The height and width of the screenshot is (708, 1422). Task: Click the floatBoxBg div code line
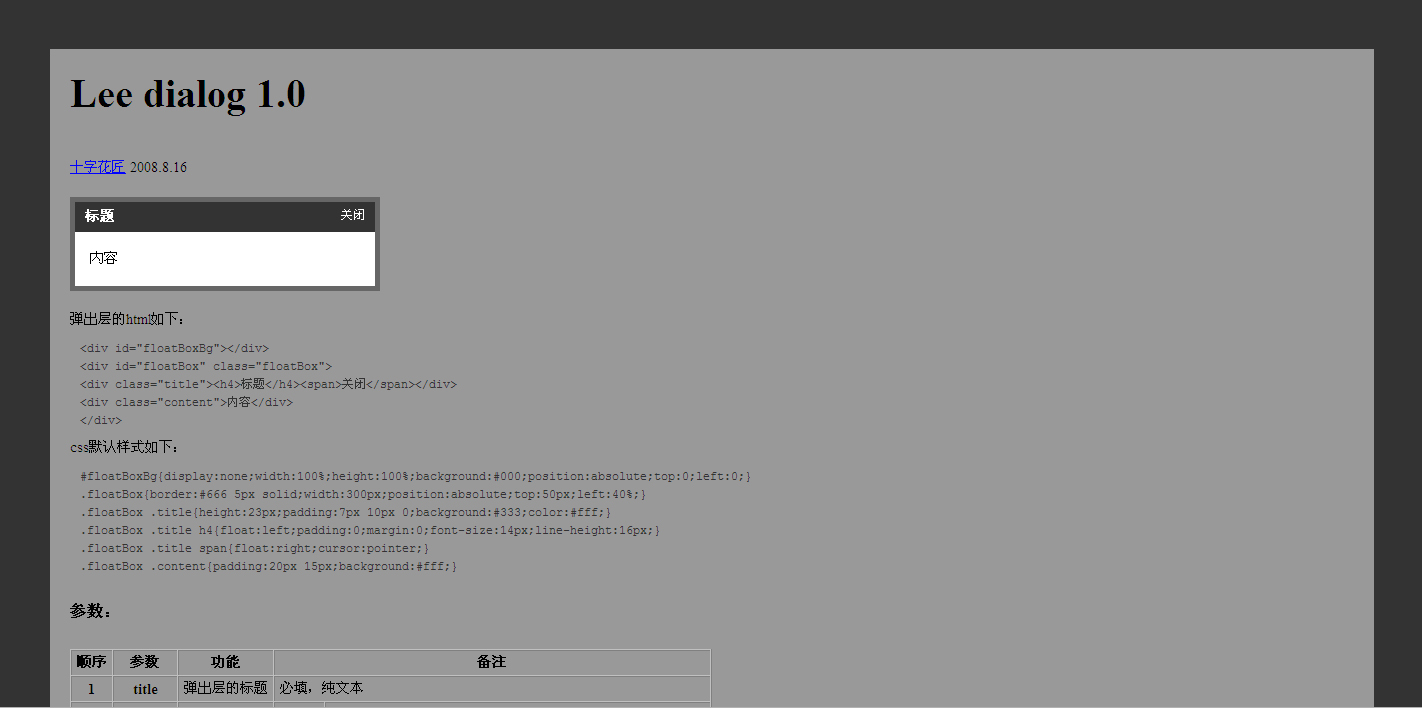tap(174, 349)
